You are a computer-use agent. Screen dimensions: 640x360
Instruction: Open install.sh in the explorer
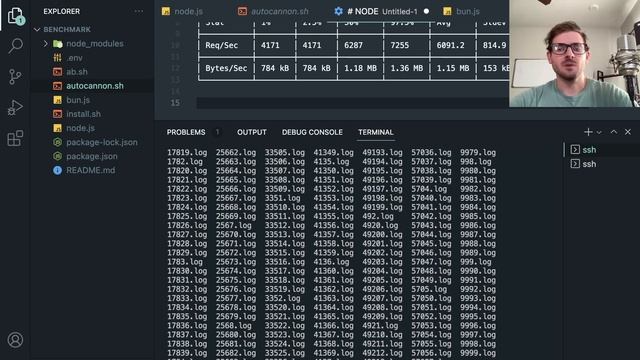tap(83, 114)
